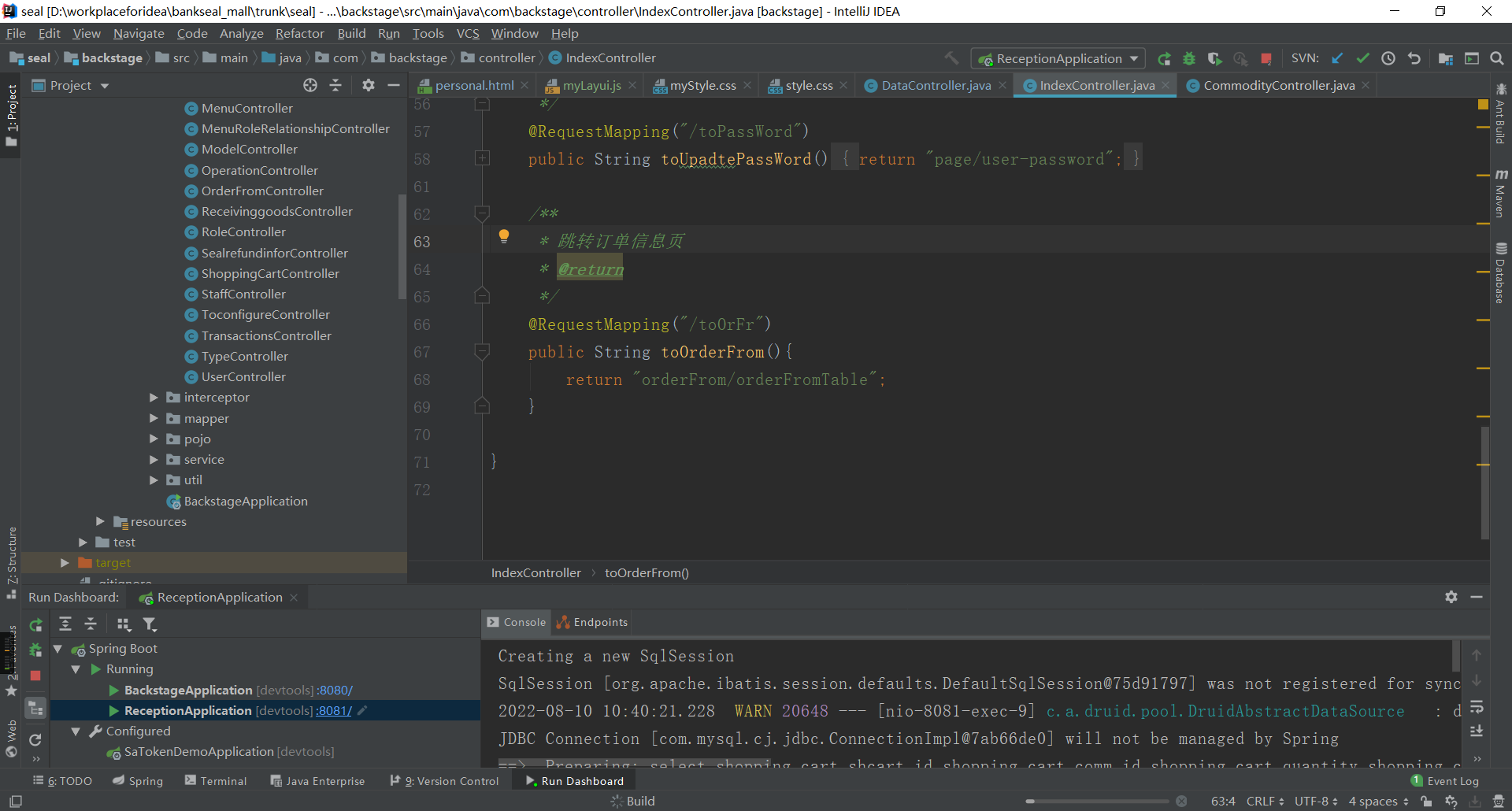Image resolution: width=1512 pixels, height=811 pixels.
Task: Open BackstageApplication link :8080/
Action: pyautogui.click(x=334, y=690)
